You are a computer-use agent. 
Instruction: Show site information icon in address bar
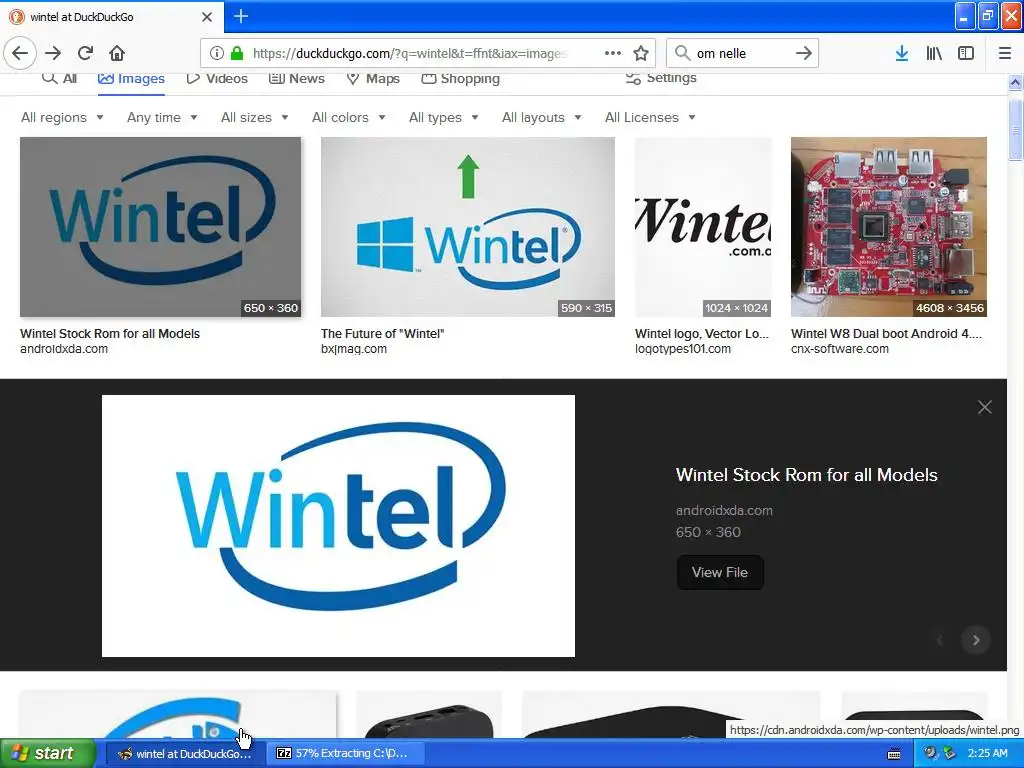click(x=217, y=53)
